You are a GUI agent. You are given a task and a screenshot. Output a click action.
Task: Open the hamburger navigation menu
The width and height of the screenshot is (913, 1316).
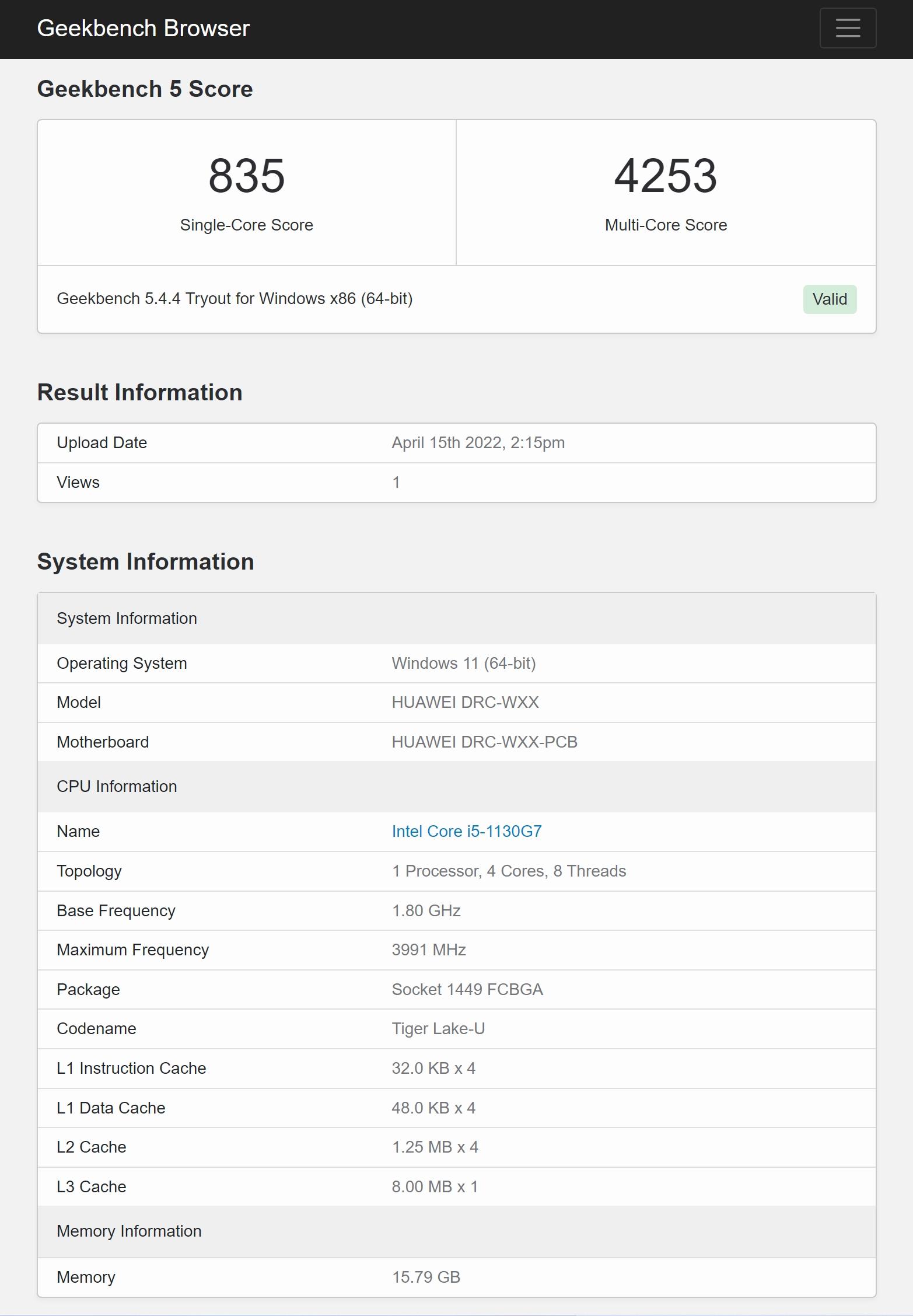(x=847, y=28)
